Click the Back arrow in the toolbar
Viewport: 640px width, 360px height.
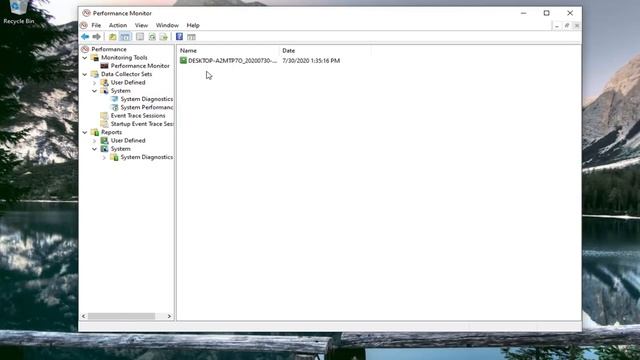pos(85,37)
